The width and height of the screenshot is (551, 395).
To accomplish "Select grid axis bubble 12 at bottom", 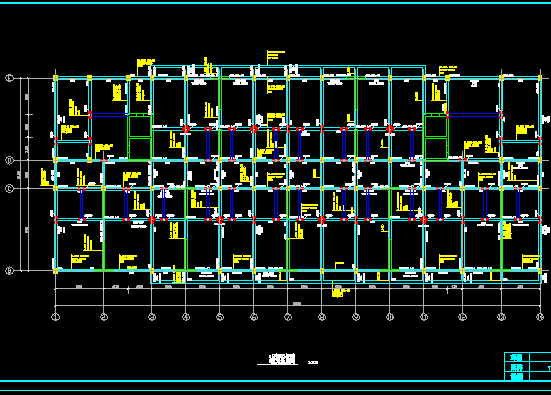I will click(x=462, y=317).
